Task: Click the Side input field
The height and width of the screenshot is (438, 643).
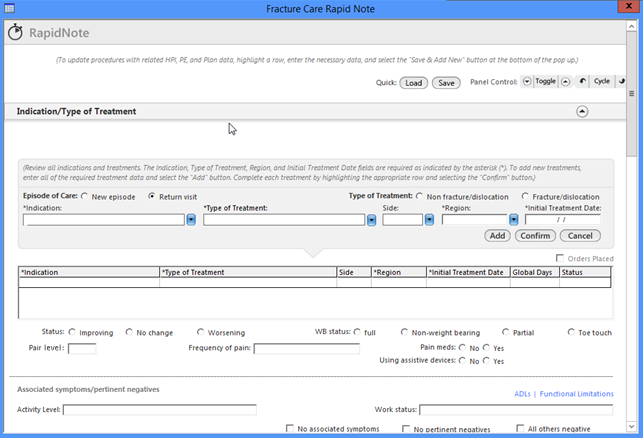Action: point(403,220)
